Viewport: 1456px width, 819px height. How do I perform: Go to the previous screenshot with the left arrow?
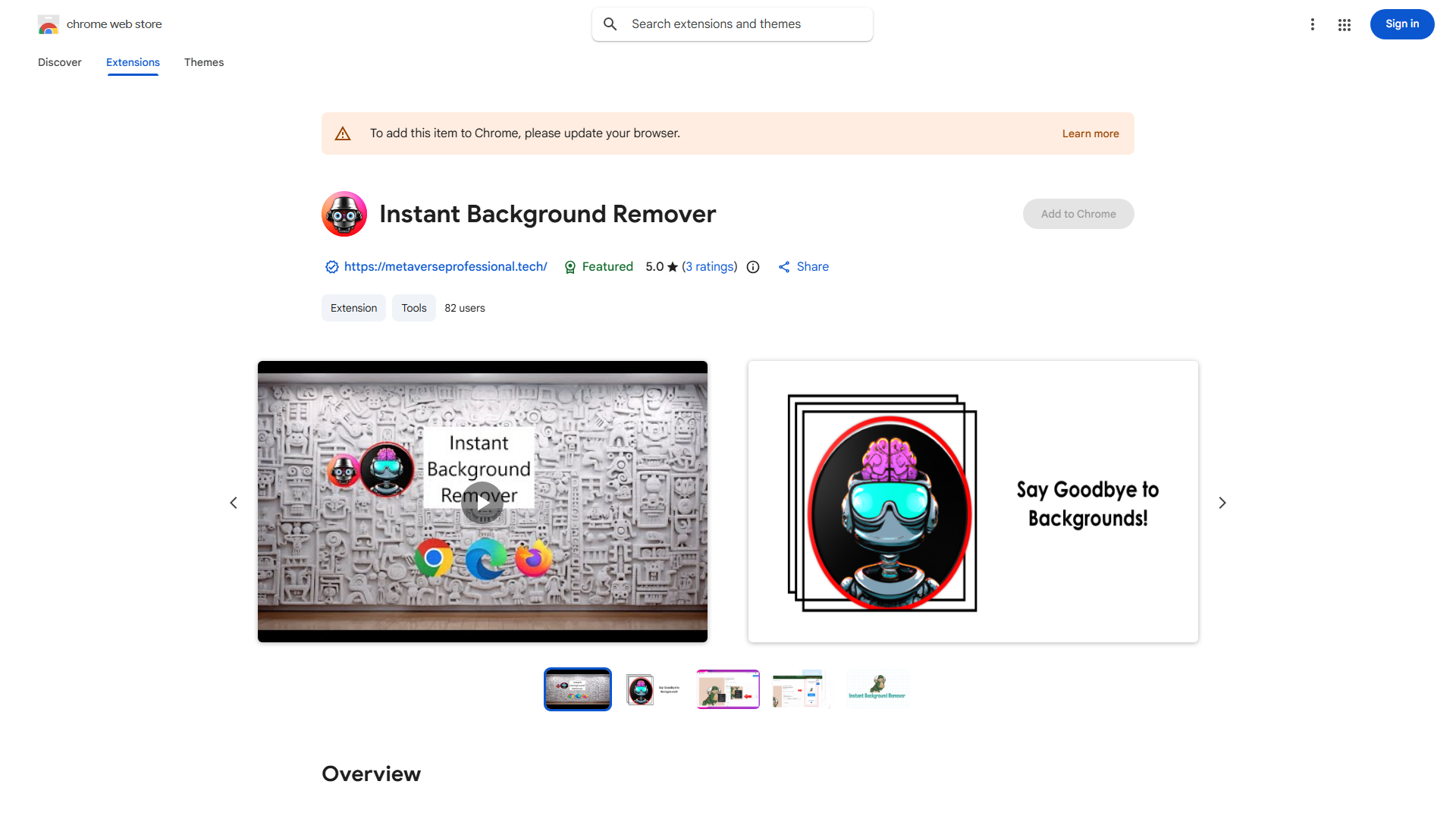pos(234,502)
